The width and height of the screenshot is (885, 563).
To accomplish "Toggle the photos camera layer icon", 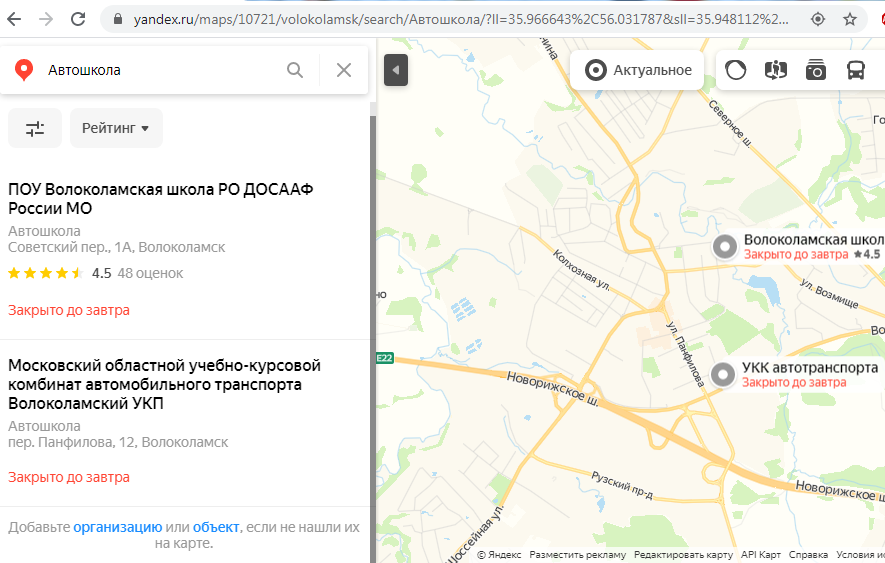I will [816, 70].
